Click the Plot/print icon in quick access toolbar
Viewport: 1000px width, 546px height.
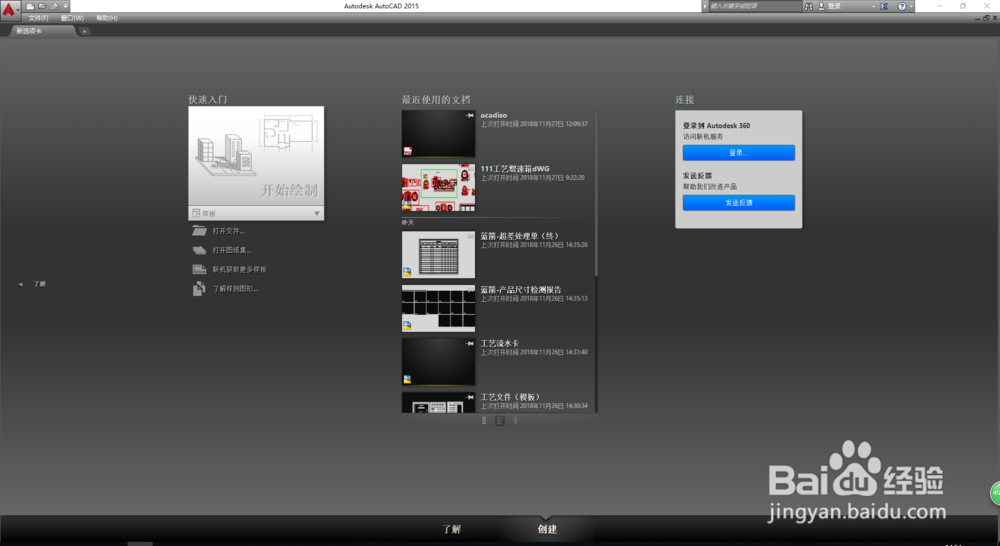pyautogui.click(x=55, y=6)
